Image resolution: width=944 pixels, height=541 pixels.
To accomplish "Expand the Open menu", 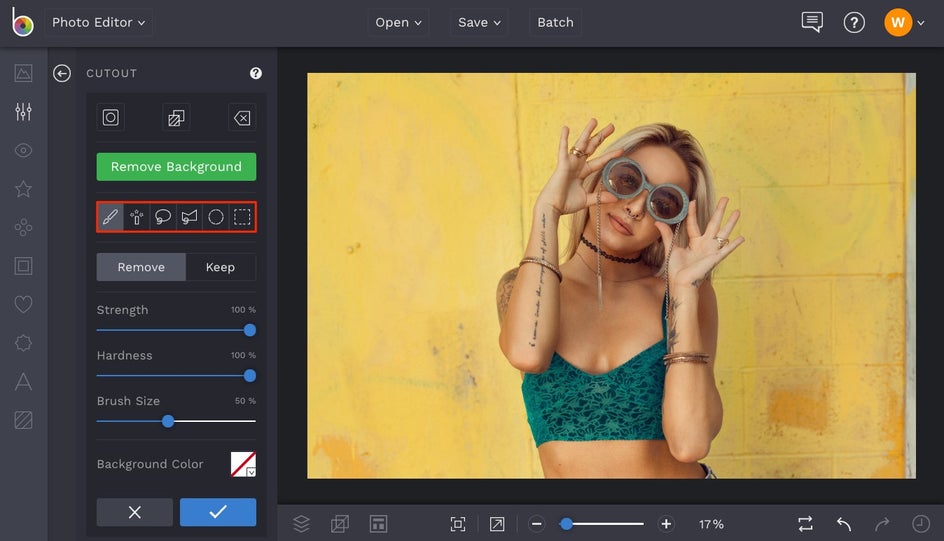I will point(398,22).
